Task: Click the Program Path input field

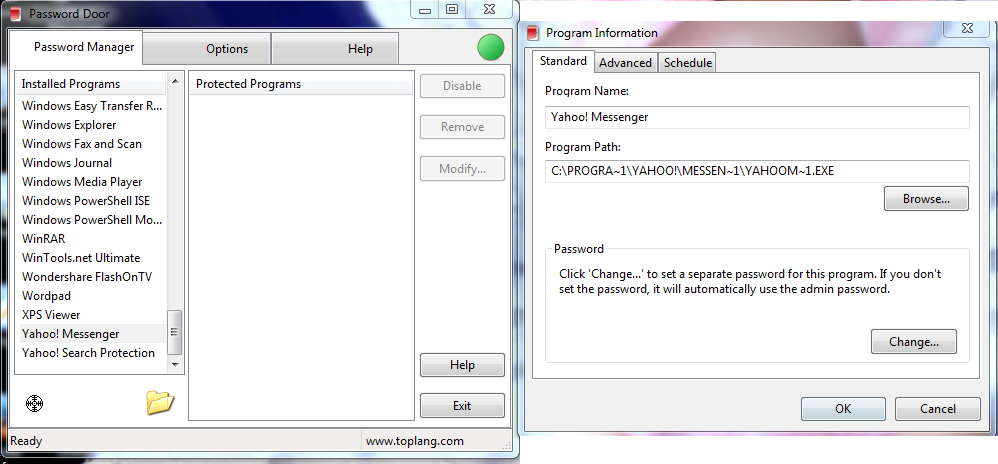Action: point(757,171)
